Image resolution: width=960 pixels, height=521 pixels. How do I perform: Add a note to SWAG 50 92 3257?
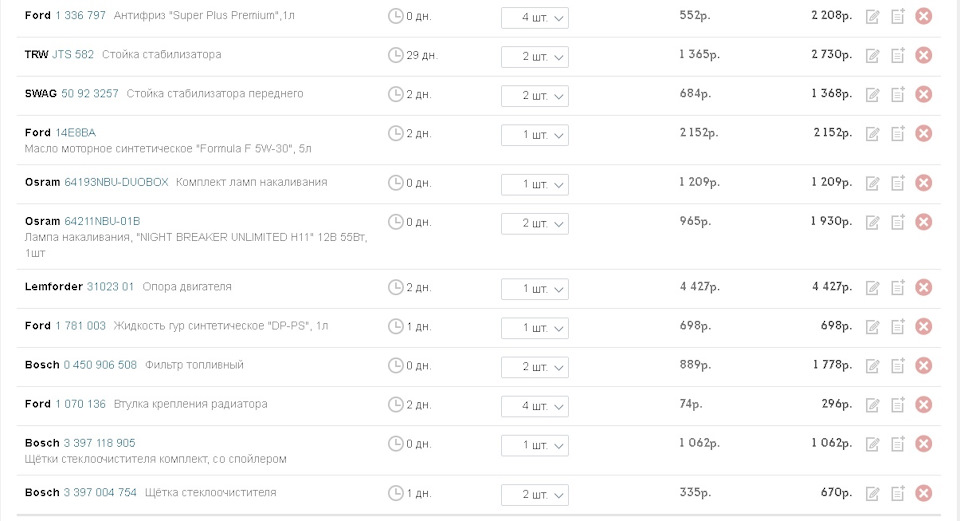pyautogui.click(x=898, y=94)
